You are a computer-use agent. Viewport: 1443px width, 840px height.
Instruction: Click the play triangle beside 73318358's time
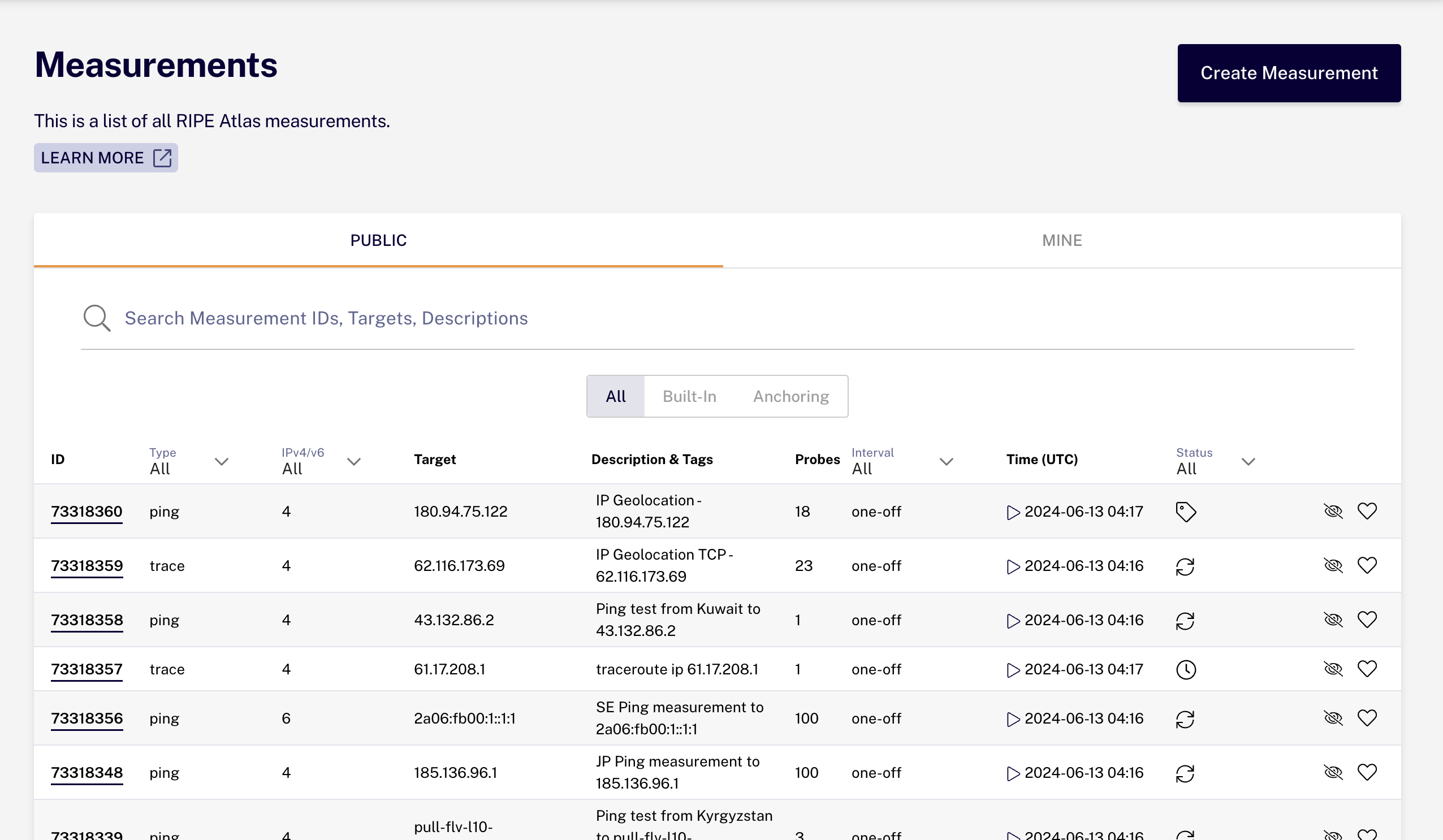[x=1013, y=621]
